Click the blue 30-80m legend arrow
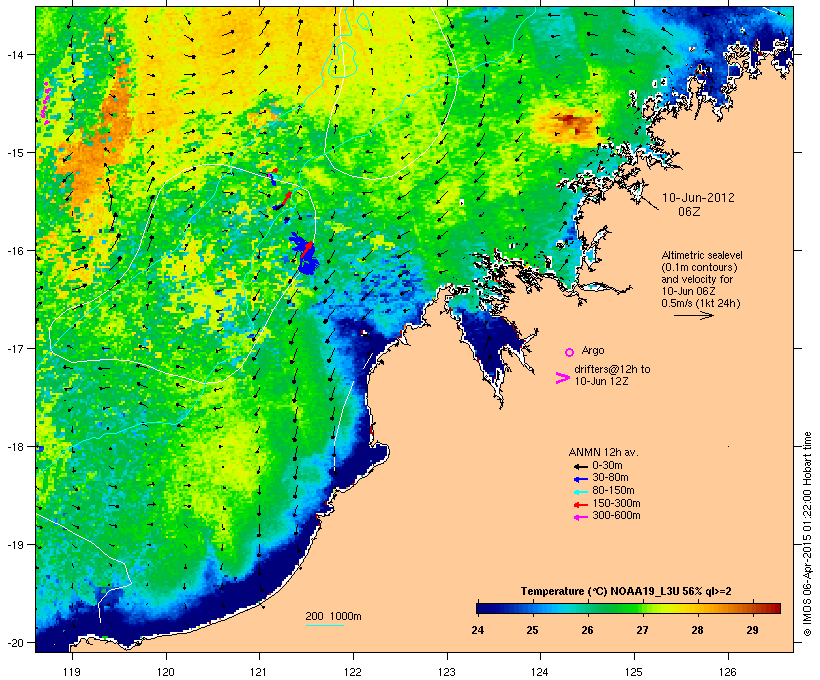Screen dimensions: 820x680 (580, 479)
